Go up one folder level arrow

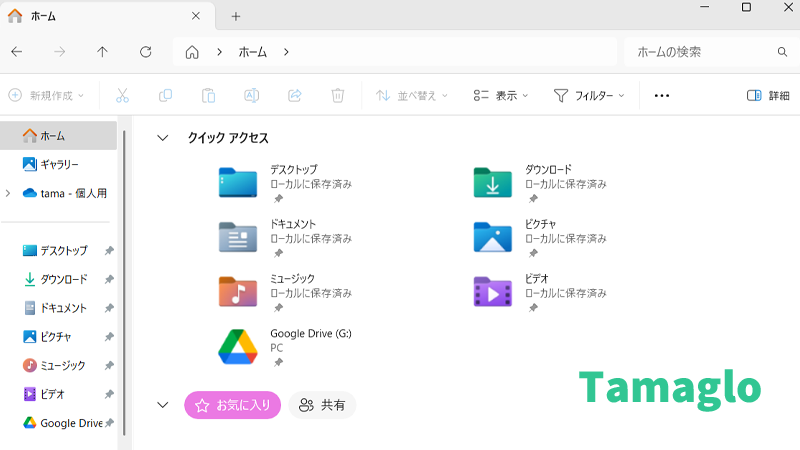102,52
